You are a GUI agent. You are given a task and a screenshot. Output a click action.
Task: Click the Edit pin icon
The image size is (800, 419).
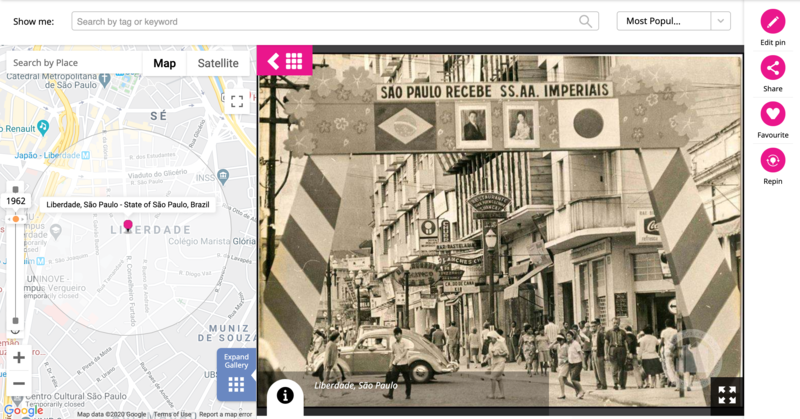click(772, 21)
